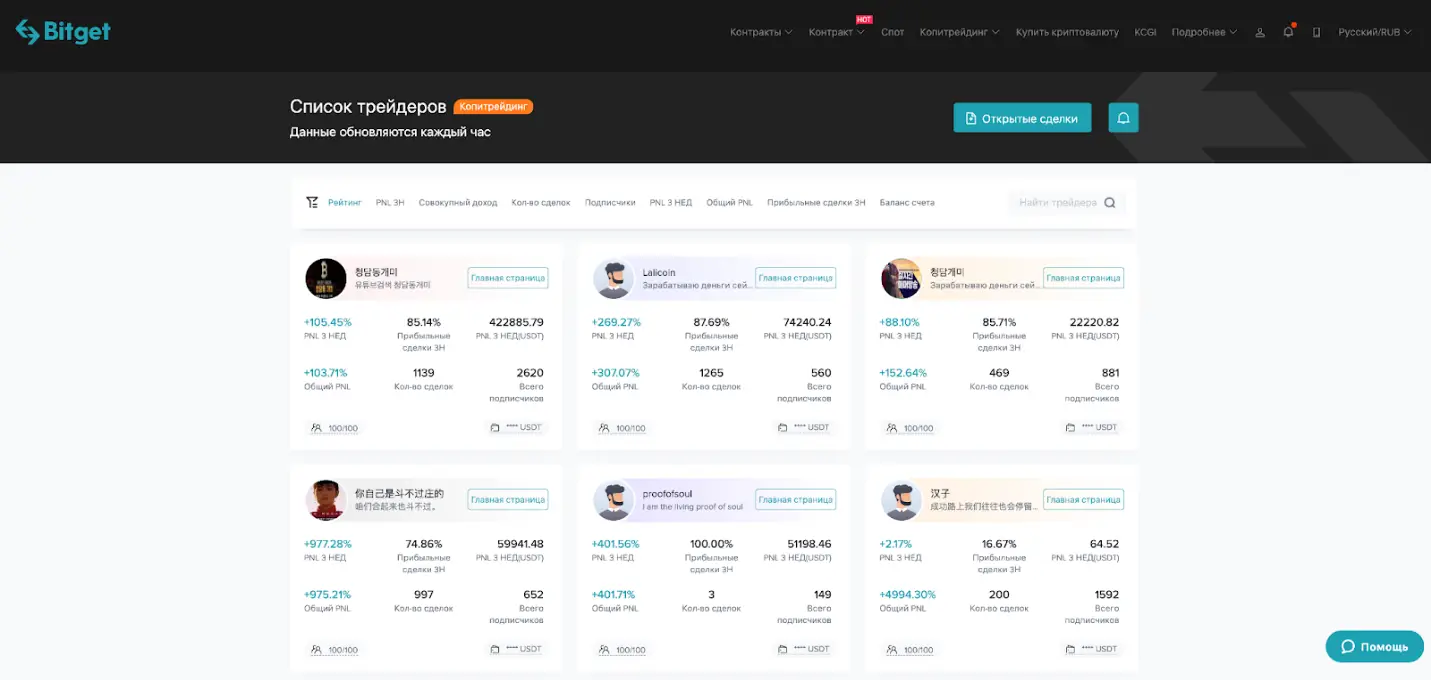Click wallet icon on Lalicoin card

[783, 428]
